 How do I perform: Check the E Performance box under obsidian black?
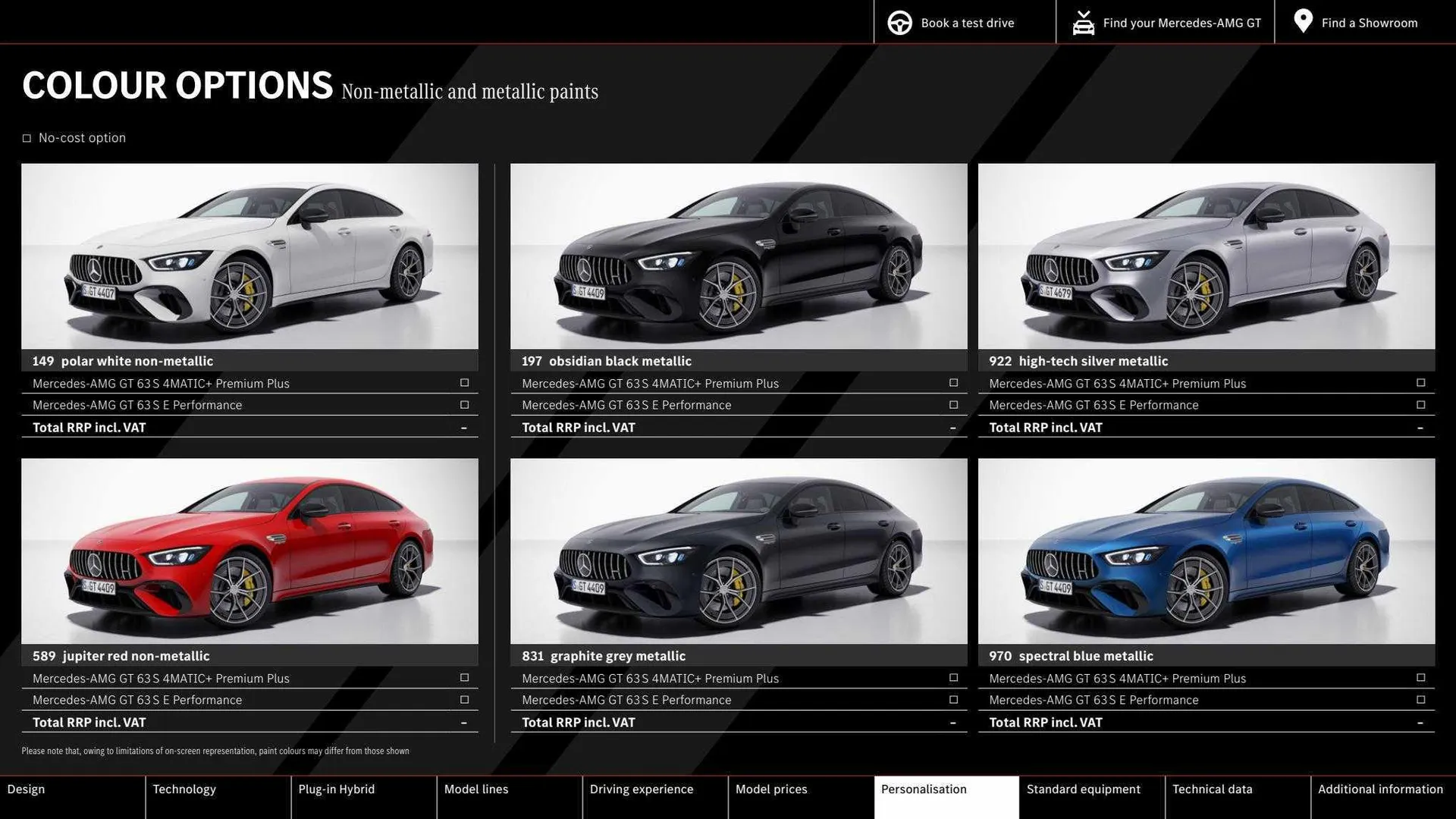coord(952,404)
